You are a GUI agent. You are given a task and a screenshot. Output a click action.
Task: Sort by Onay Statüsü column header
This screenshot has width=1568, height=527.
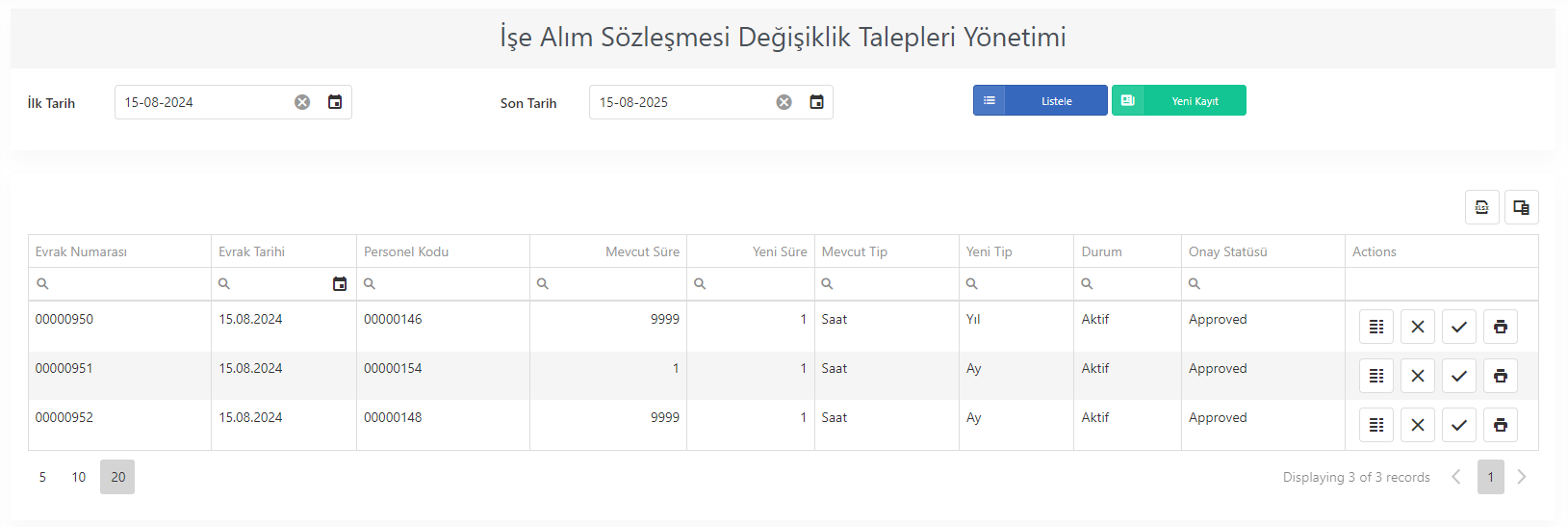pos(1263,251)
